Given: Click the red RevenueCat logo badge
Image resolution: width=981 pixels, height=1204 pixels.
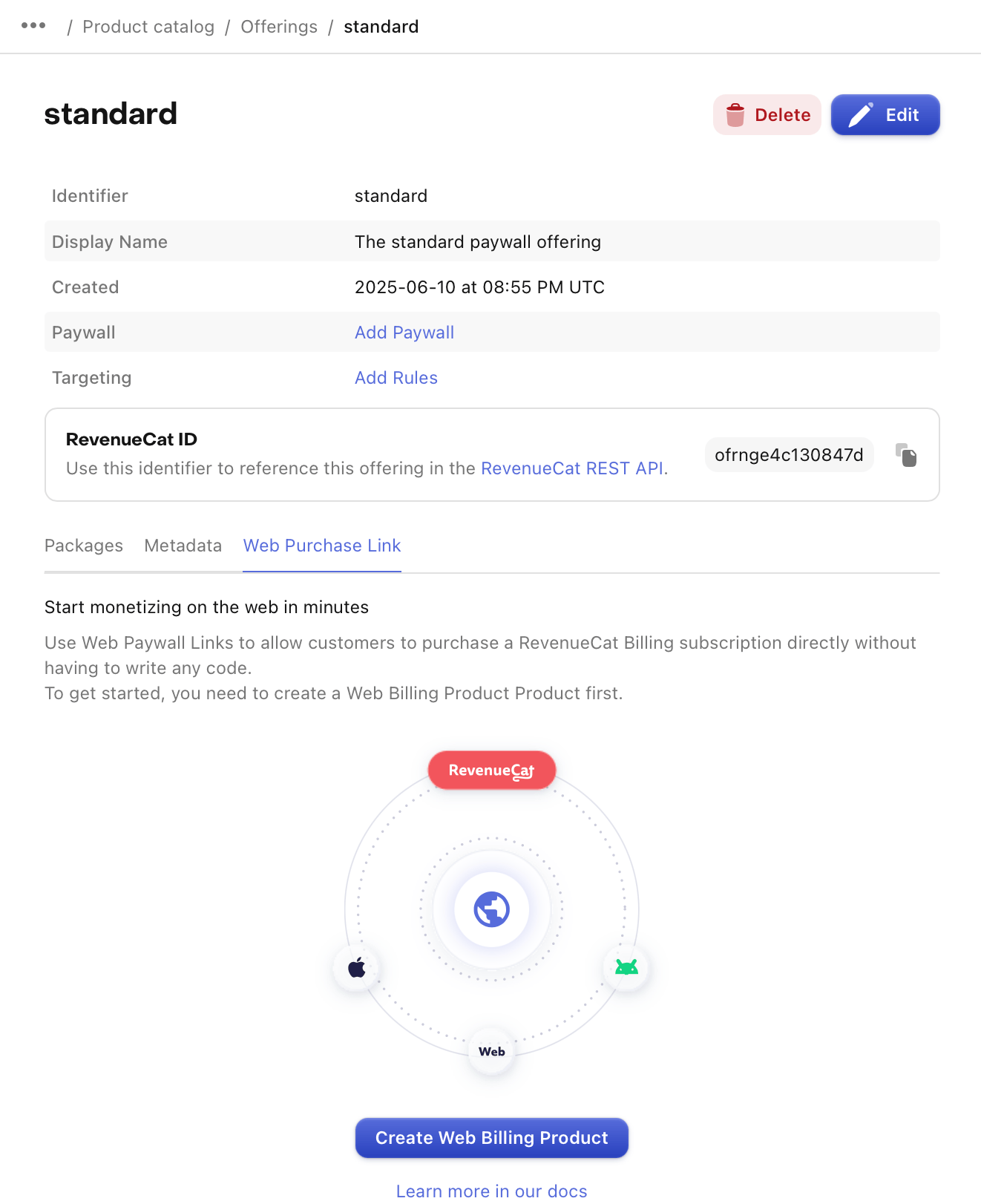Looking at the screenshot, I should [x=492, y=771].
